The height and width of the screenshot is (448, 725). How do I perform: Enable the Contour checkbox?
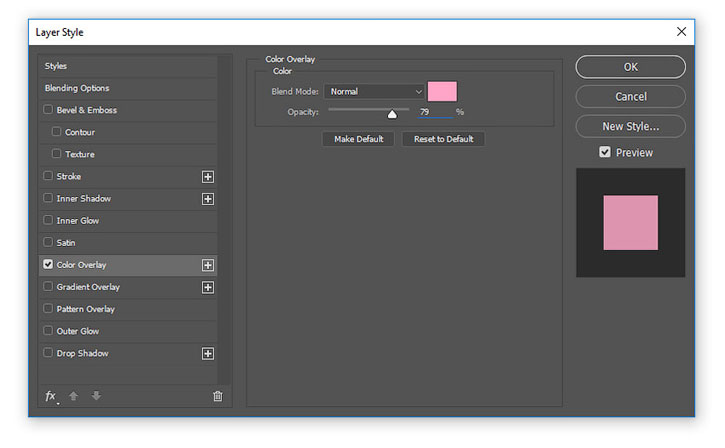(56, 131)
